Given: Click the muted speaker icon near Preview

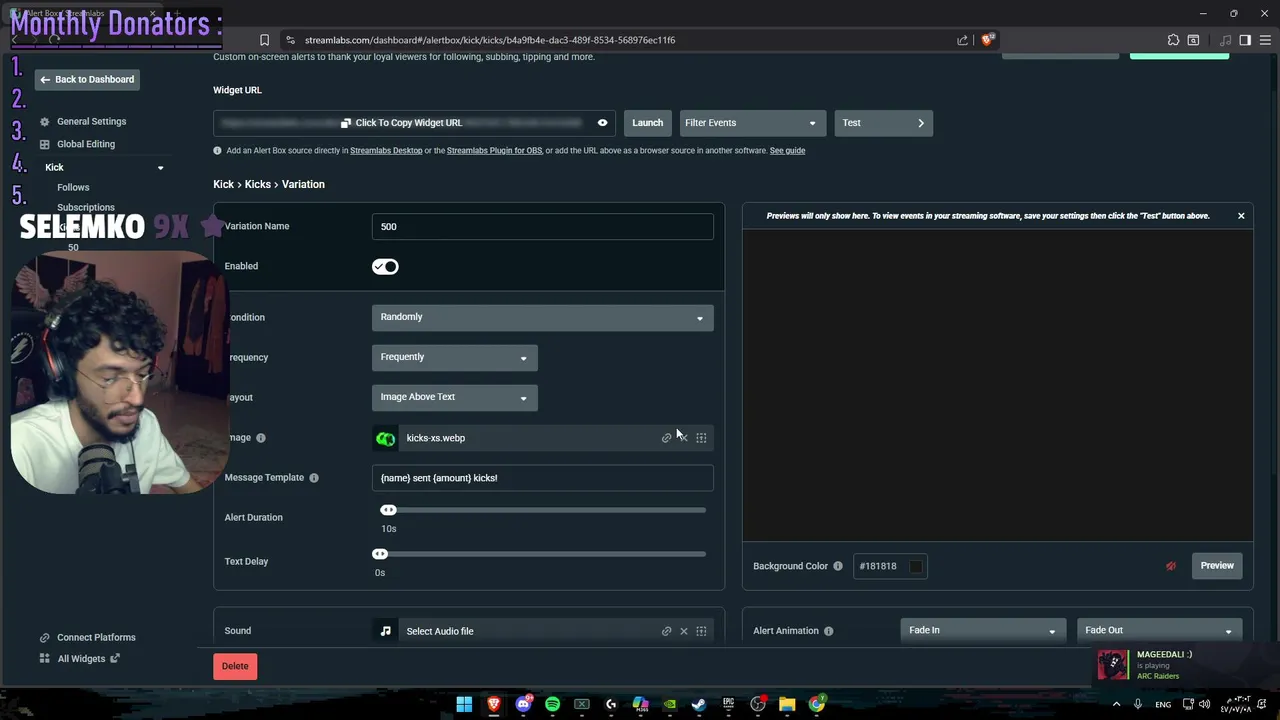Looking at the screenshot, I should pos(1171,566).
